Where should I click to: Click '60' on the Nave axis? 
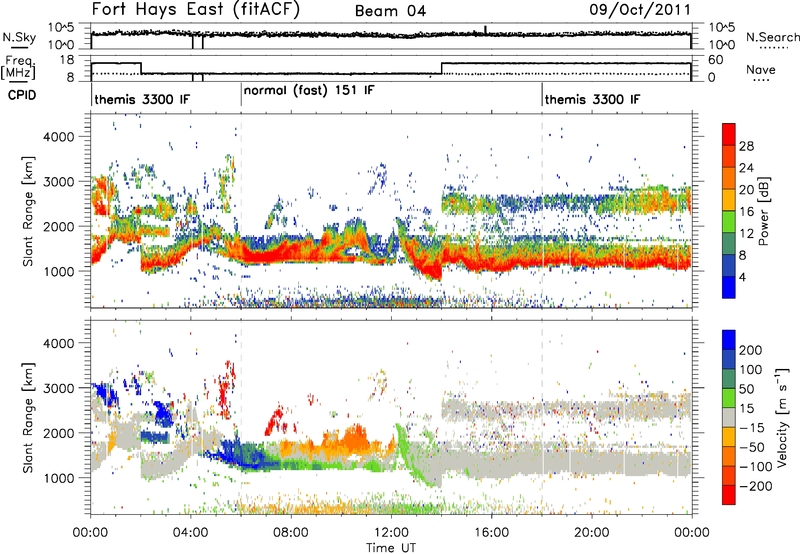click(x=716, y=60)
